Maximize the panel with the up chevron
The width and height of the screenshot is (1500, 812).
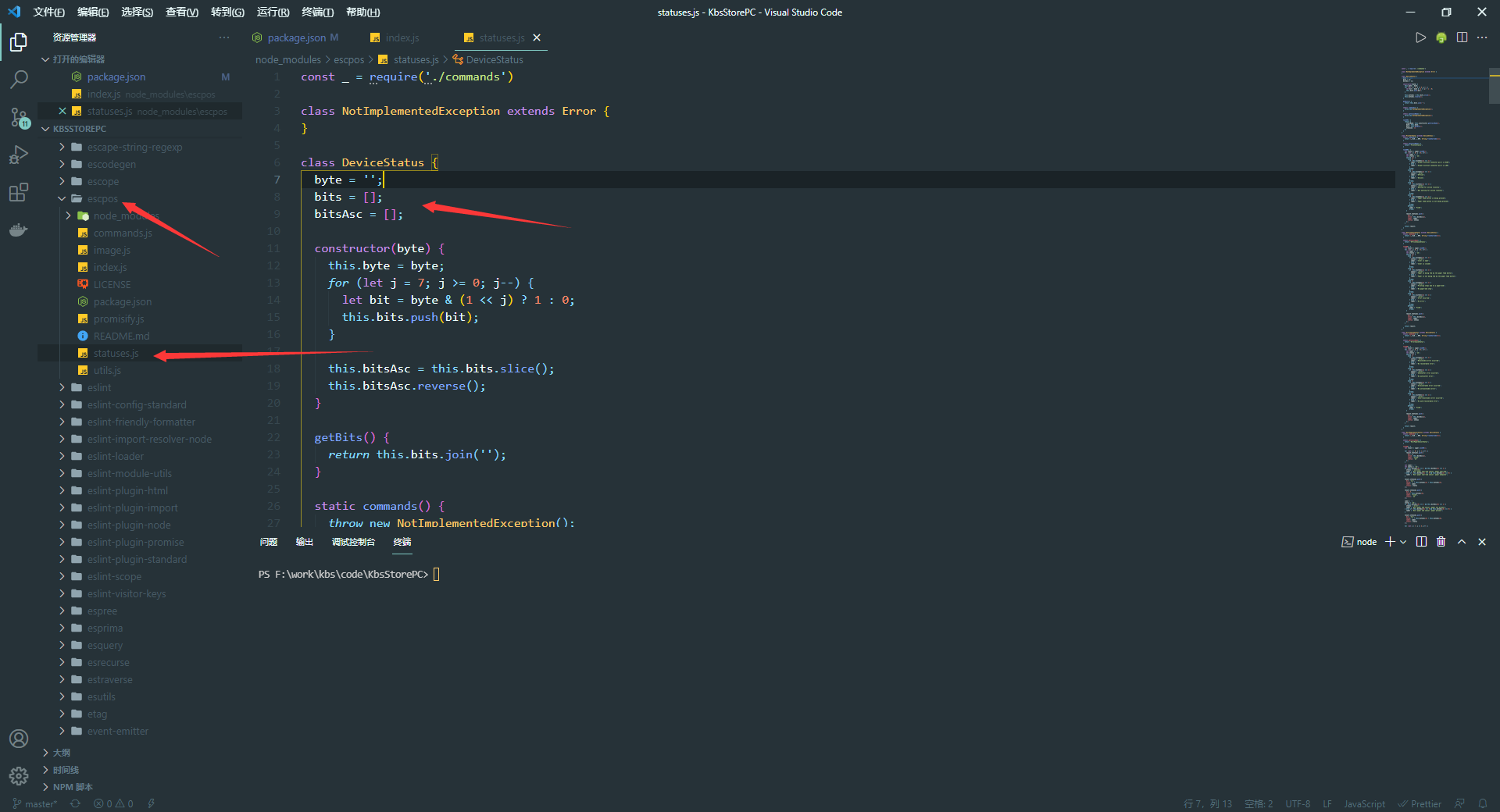[1462, 542]
